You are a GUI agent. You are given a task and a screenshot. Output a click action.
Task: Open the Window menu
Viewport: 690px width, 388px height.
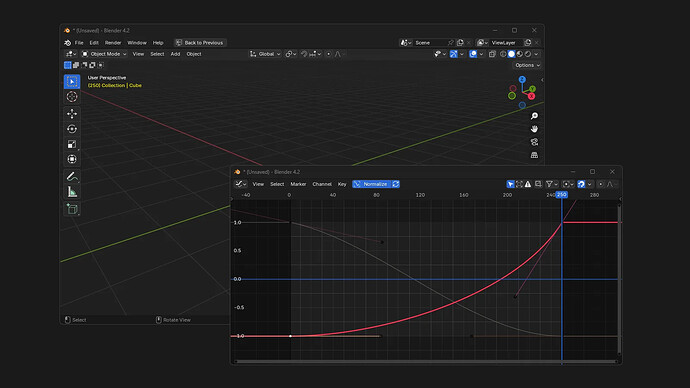137,43
